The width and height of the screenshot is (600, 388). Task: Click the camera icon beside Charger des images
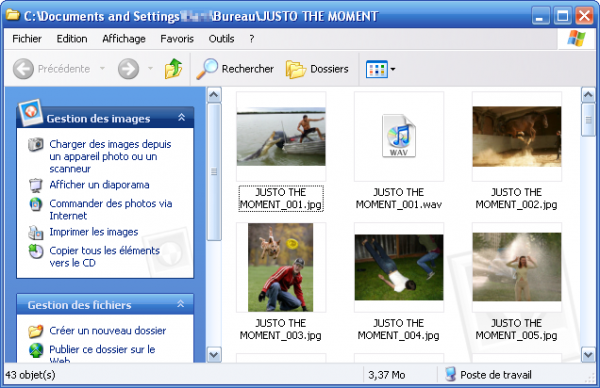tap(36, 144)
